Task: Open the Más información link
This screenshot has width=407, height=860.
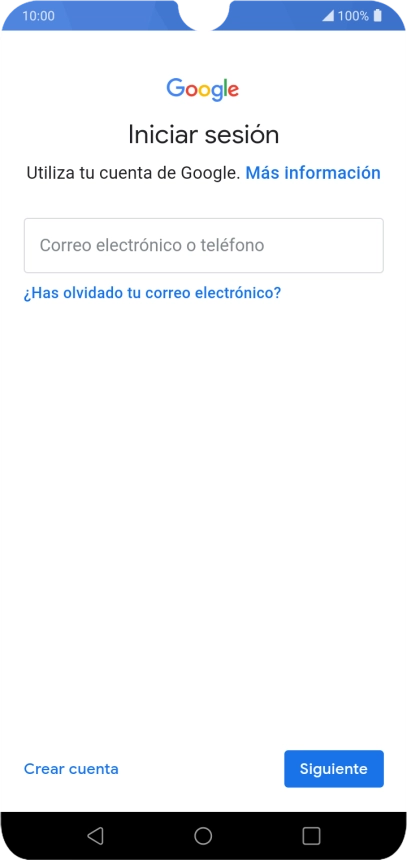Action: 313,173
